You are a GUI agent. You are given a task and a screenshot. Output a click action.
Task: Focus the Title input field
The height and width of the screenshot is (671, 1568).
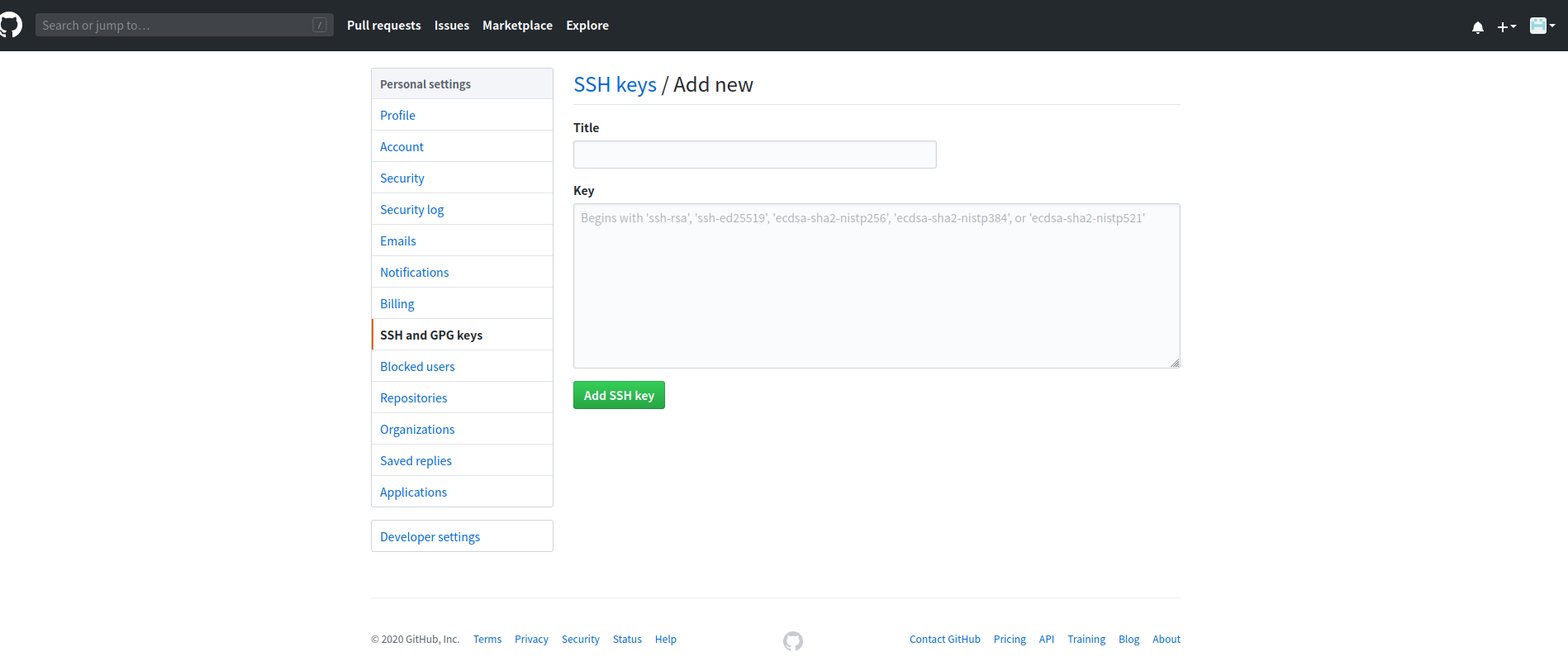[x=755, y=155]
